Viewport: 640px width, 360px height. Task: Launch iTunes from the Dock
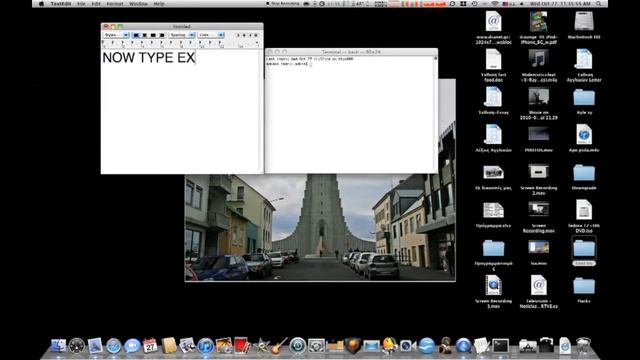tap(206, 346)
